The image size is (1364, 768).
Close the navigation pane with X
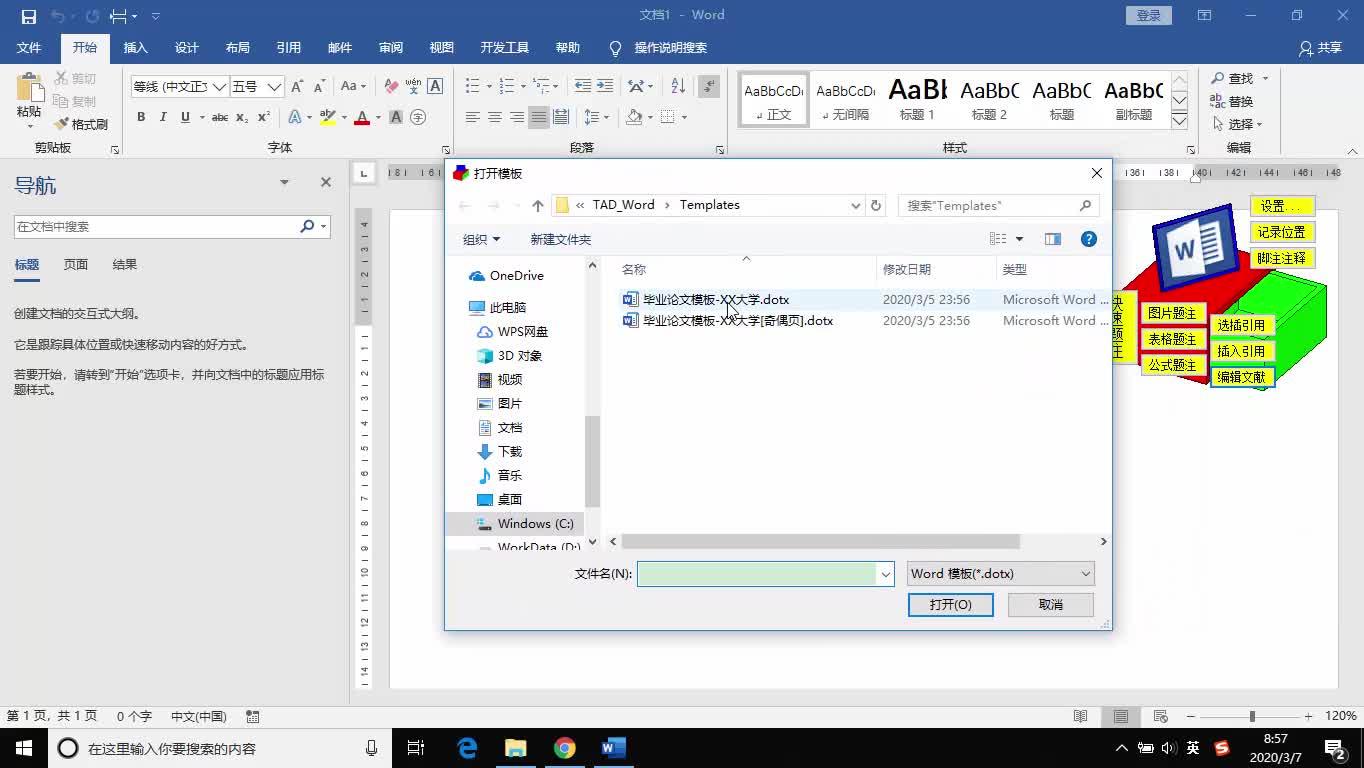(325, 182)
